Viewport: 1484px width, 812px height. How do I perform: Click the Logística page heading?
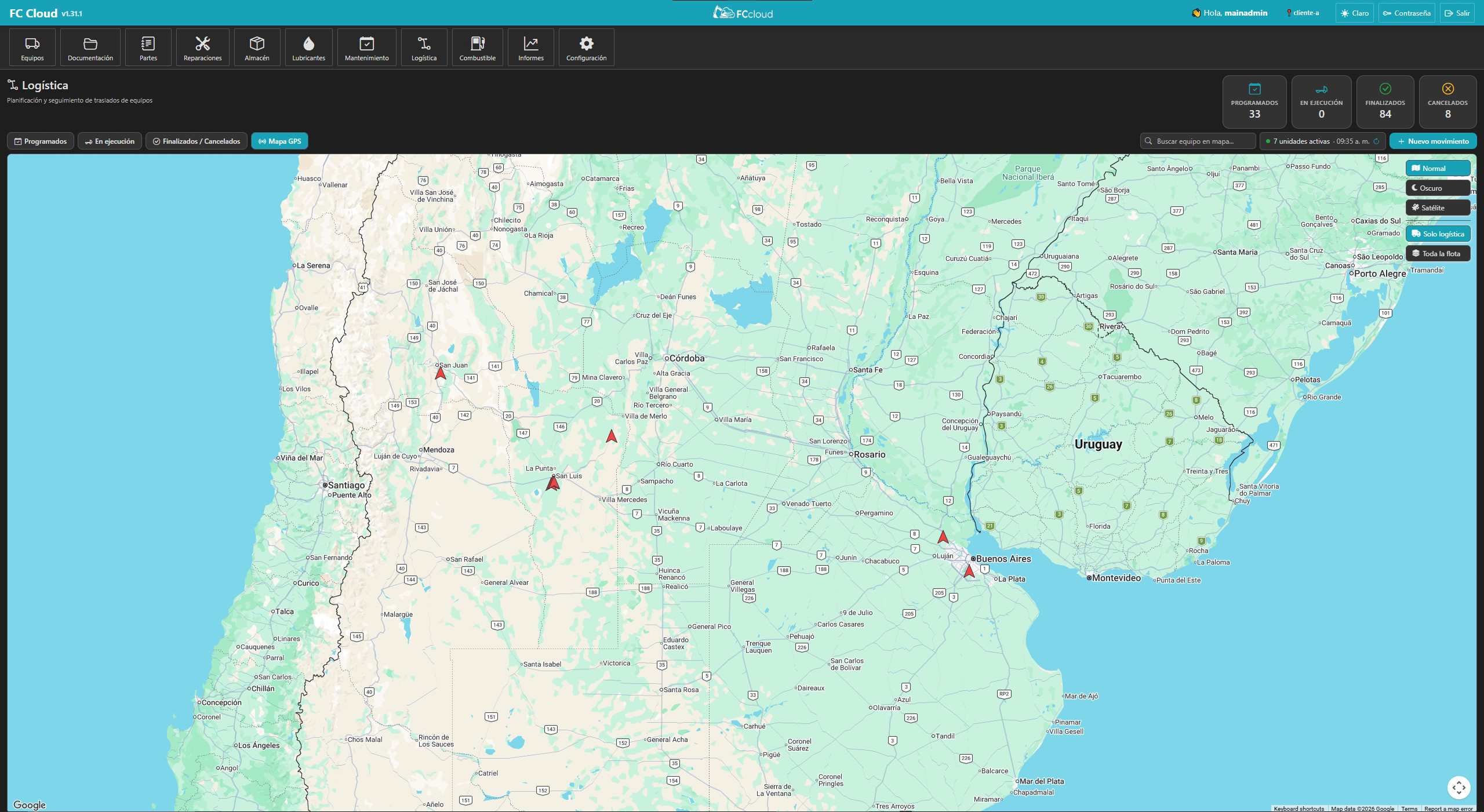(45, 85)
